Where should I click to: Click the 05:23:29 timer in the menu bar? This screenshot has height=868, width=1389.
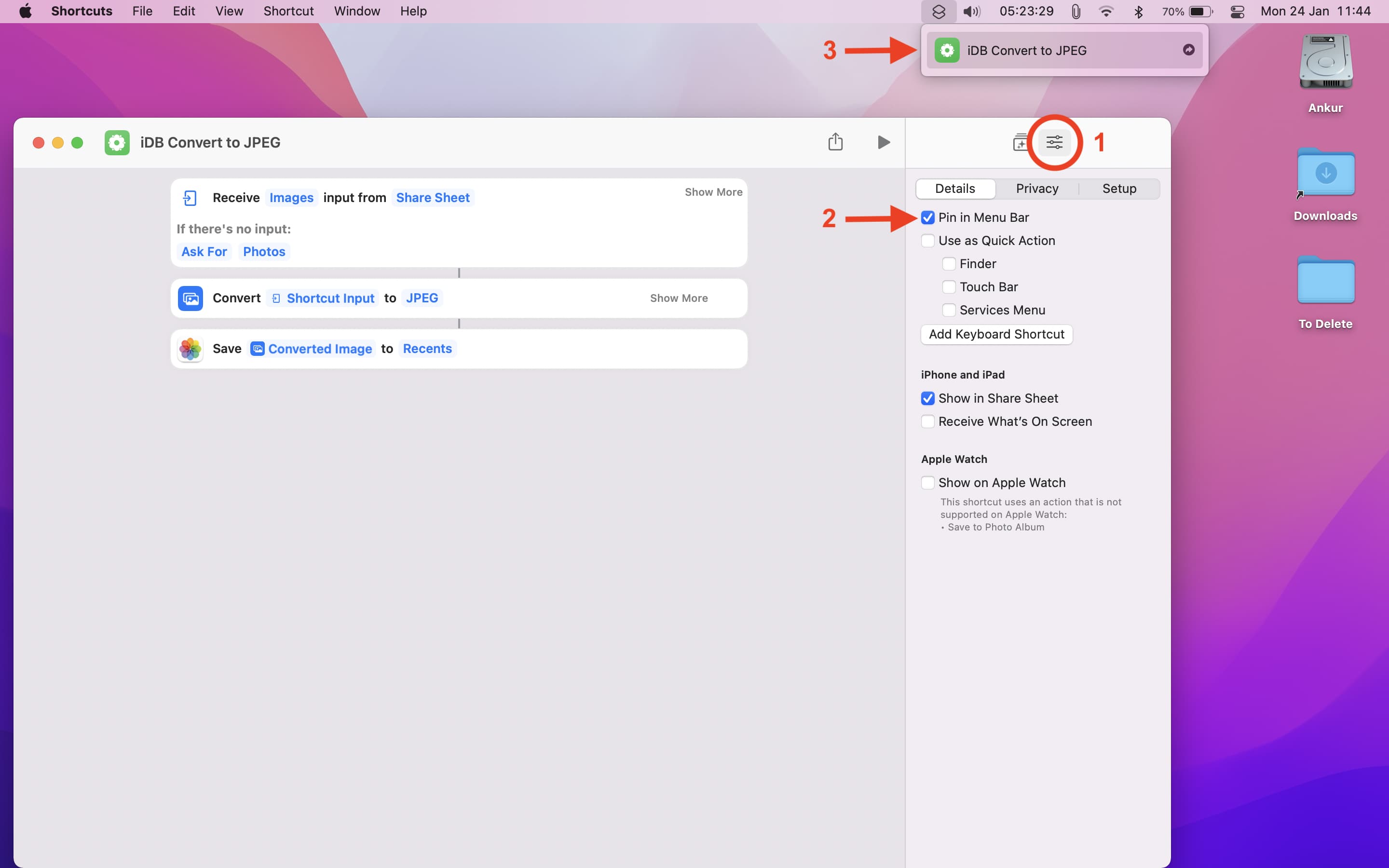coord(1026,12)
